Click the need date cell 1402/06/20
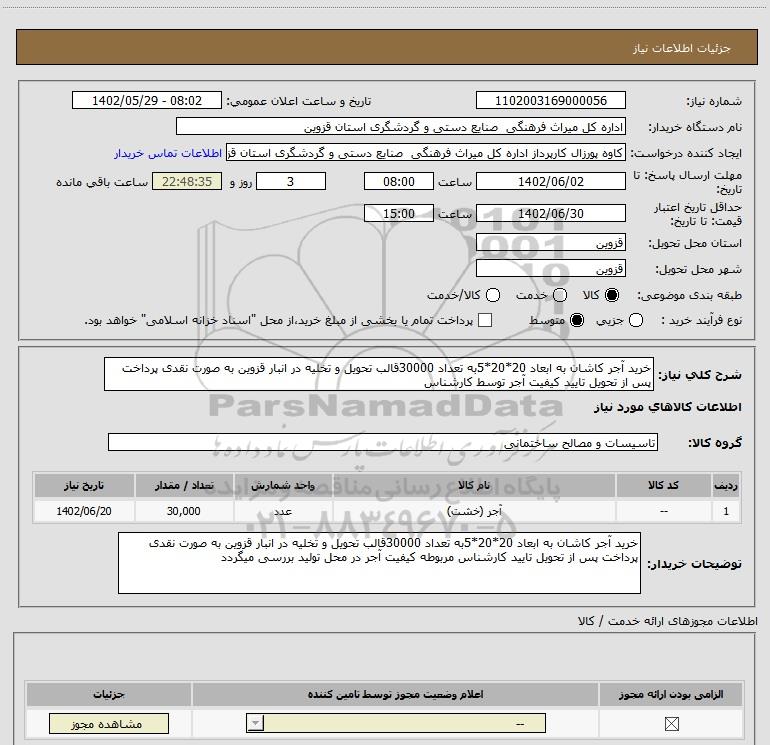 click(x=84, y=511)
